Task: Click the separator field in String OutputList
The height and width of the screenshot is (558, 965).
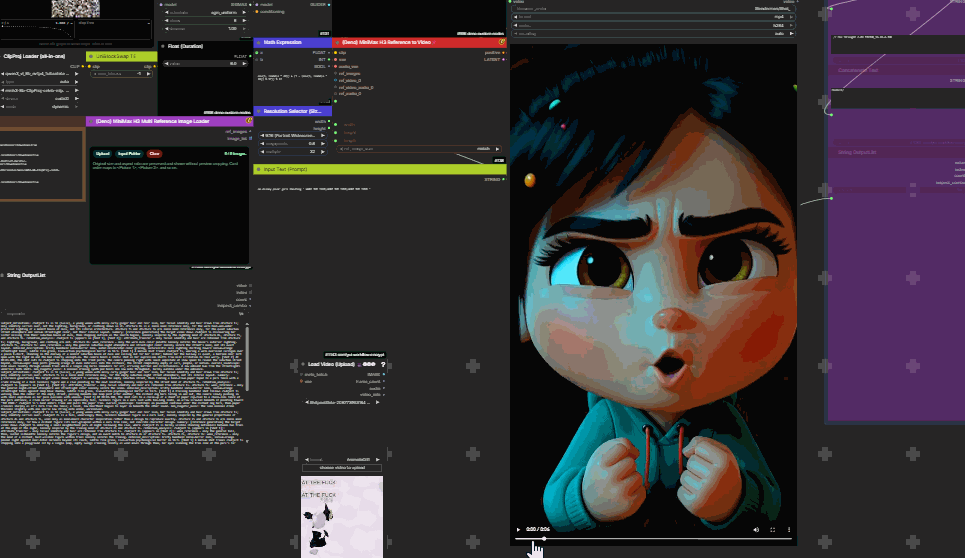Action: click(x=124, y=313)
